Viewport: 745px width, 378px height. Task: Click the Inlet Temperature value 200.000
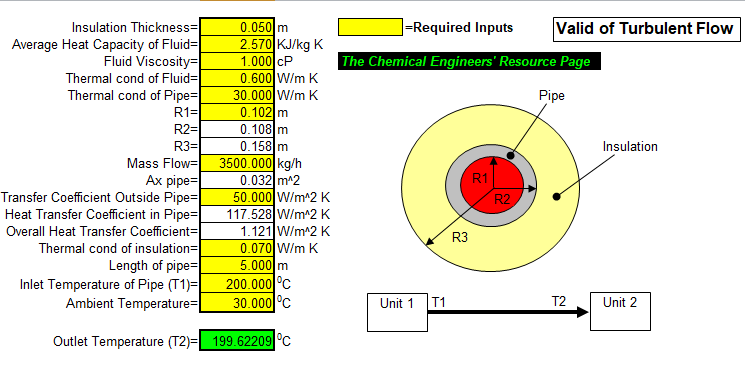click(237, 284)
